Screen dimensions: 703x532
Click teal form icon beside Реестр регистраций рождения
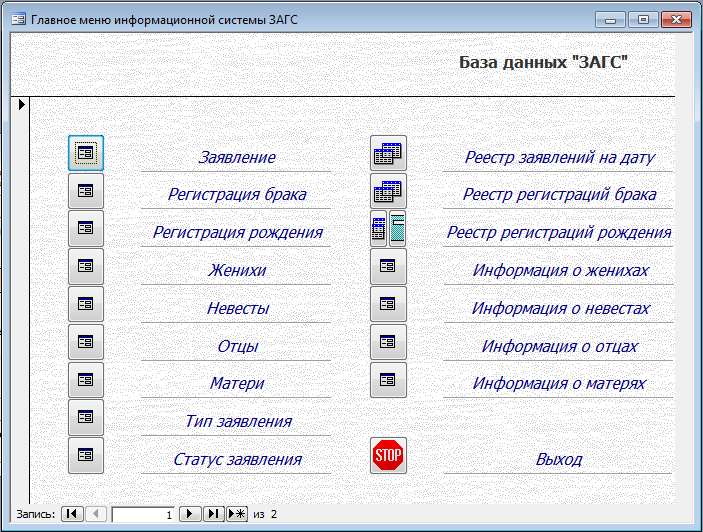(398, 229)
